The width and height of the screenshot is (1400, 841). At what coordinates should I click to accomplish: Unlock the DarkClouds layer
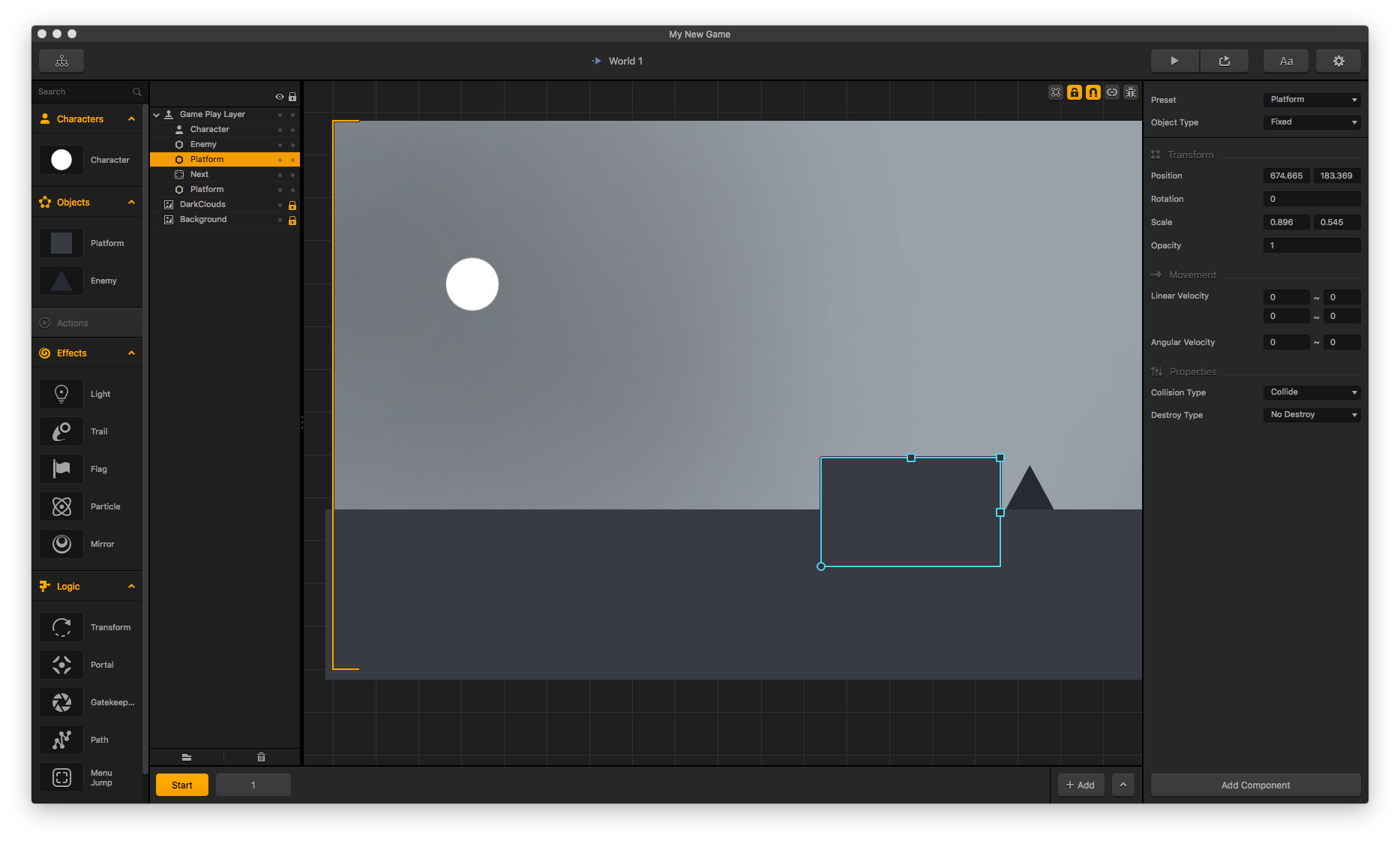[x=292, y=205]
